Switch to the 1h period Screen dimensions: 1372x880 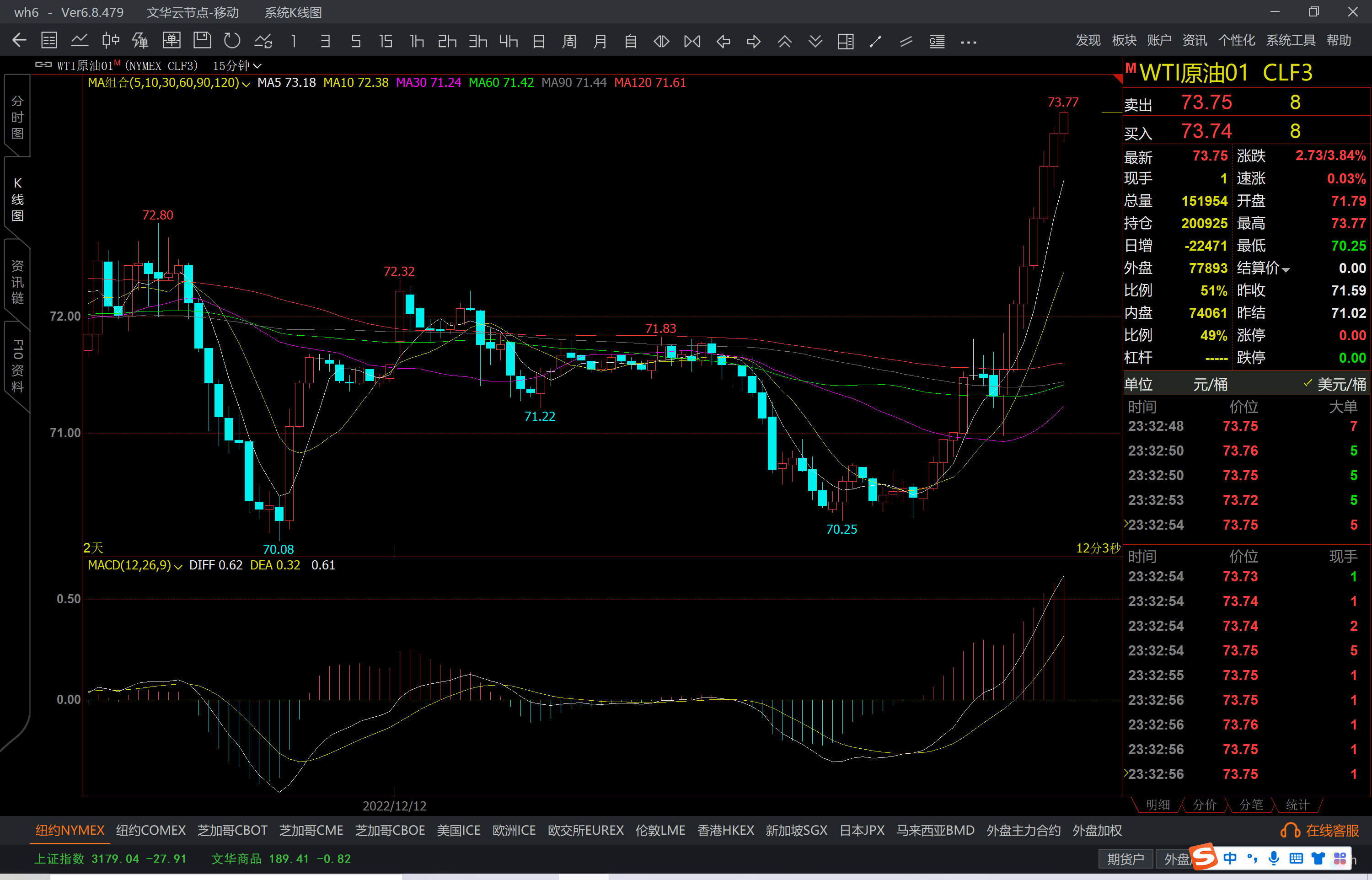(417, 41)
